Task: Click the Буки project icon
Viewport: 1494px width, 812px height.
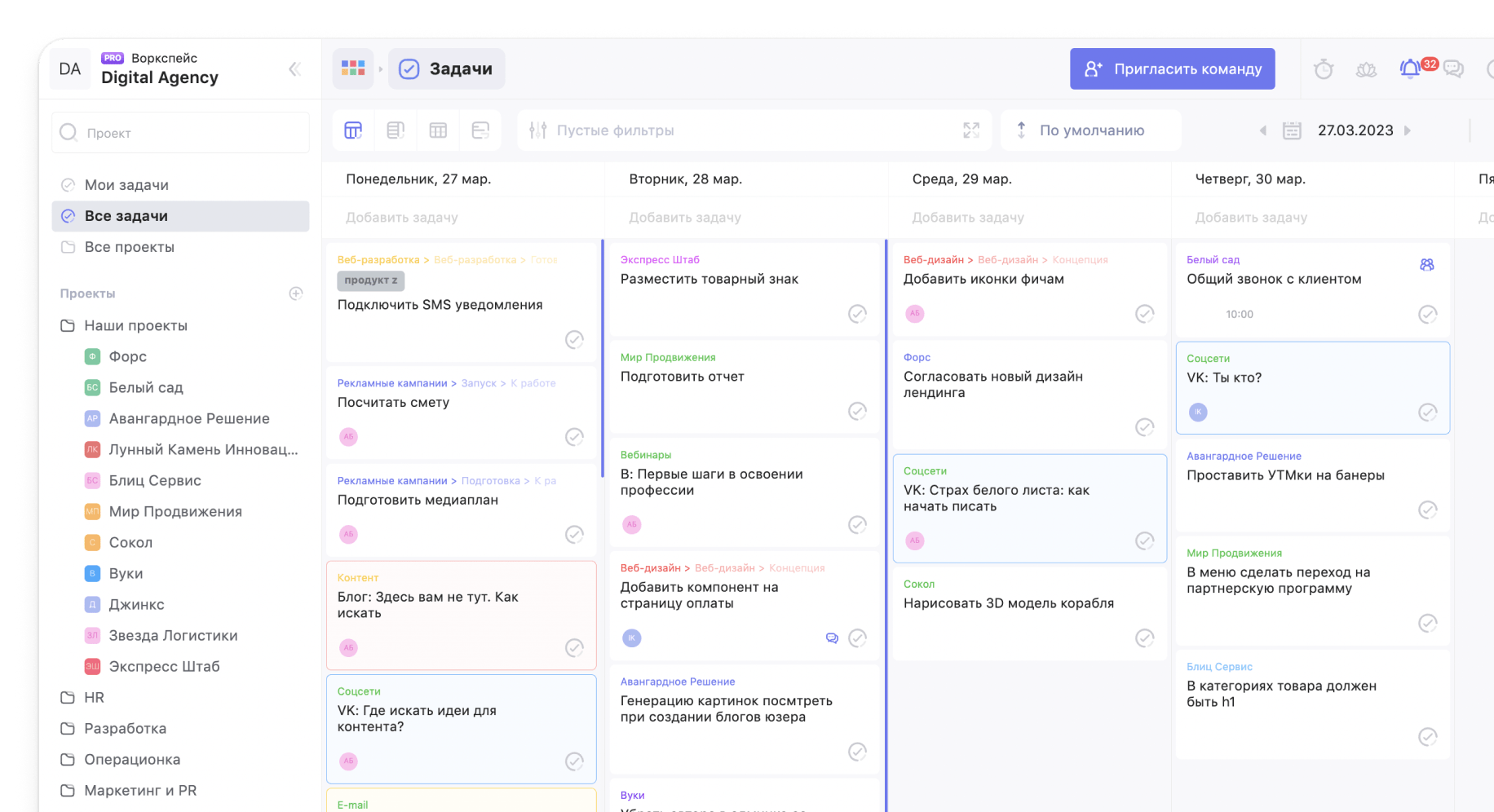Action: point(92,573)
